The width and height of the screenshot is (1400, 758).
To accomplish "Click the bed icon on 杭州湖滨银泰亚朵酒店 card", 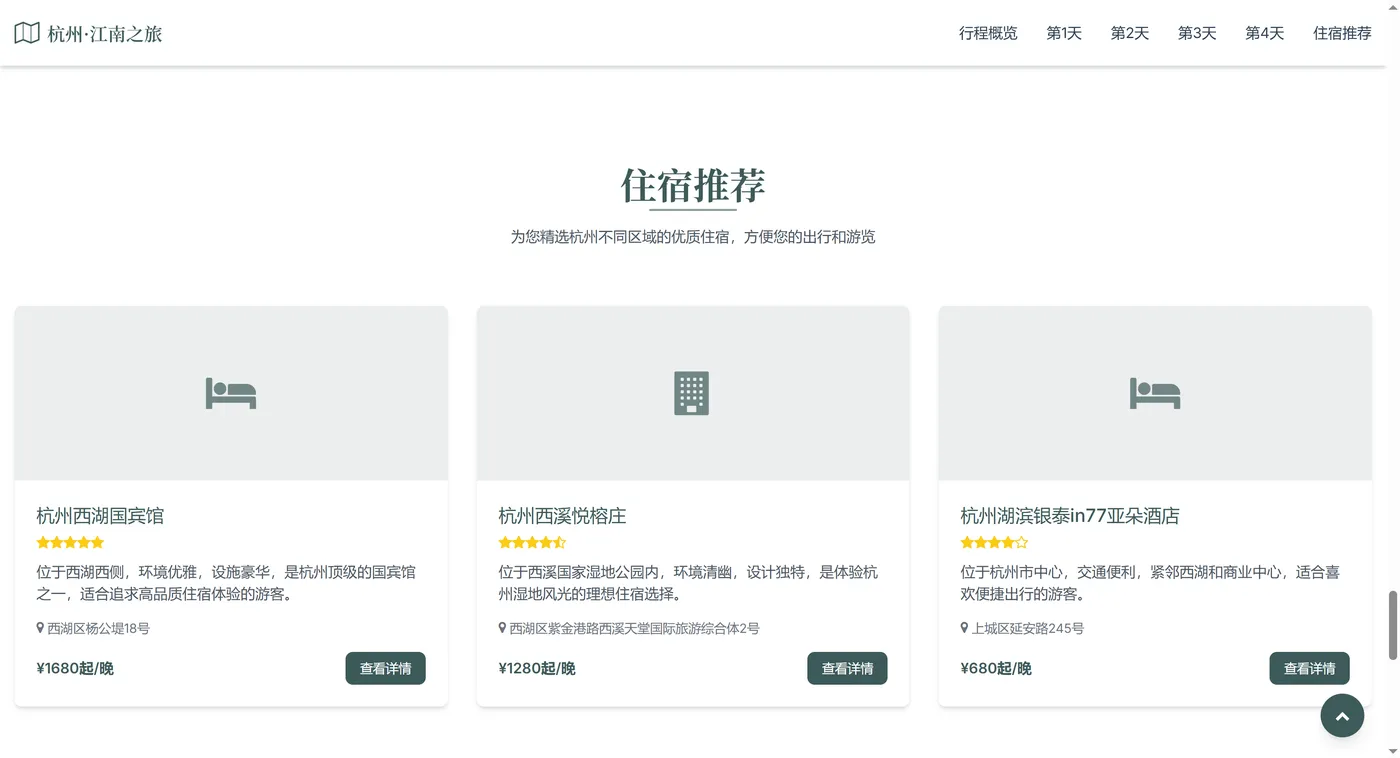I will tap(1155, 393).
